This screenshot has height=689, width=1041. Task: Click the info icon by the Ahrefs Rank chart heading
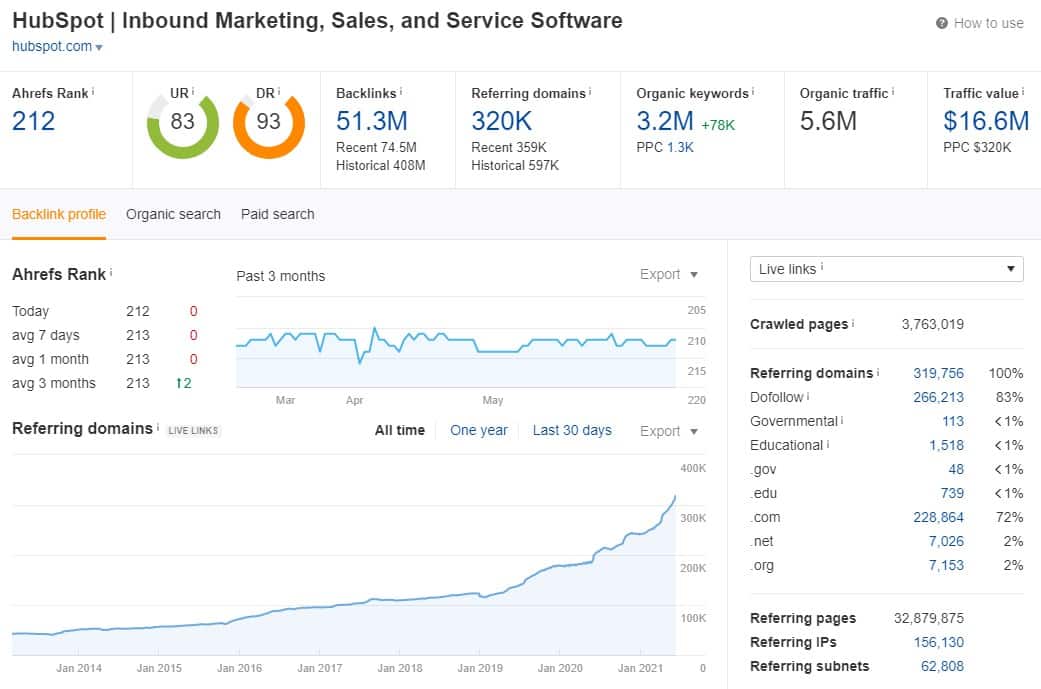coord(111,272)
